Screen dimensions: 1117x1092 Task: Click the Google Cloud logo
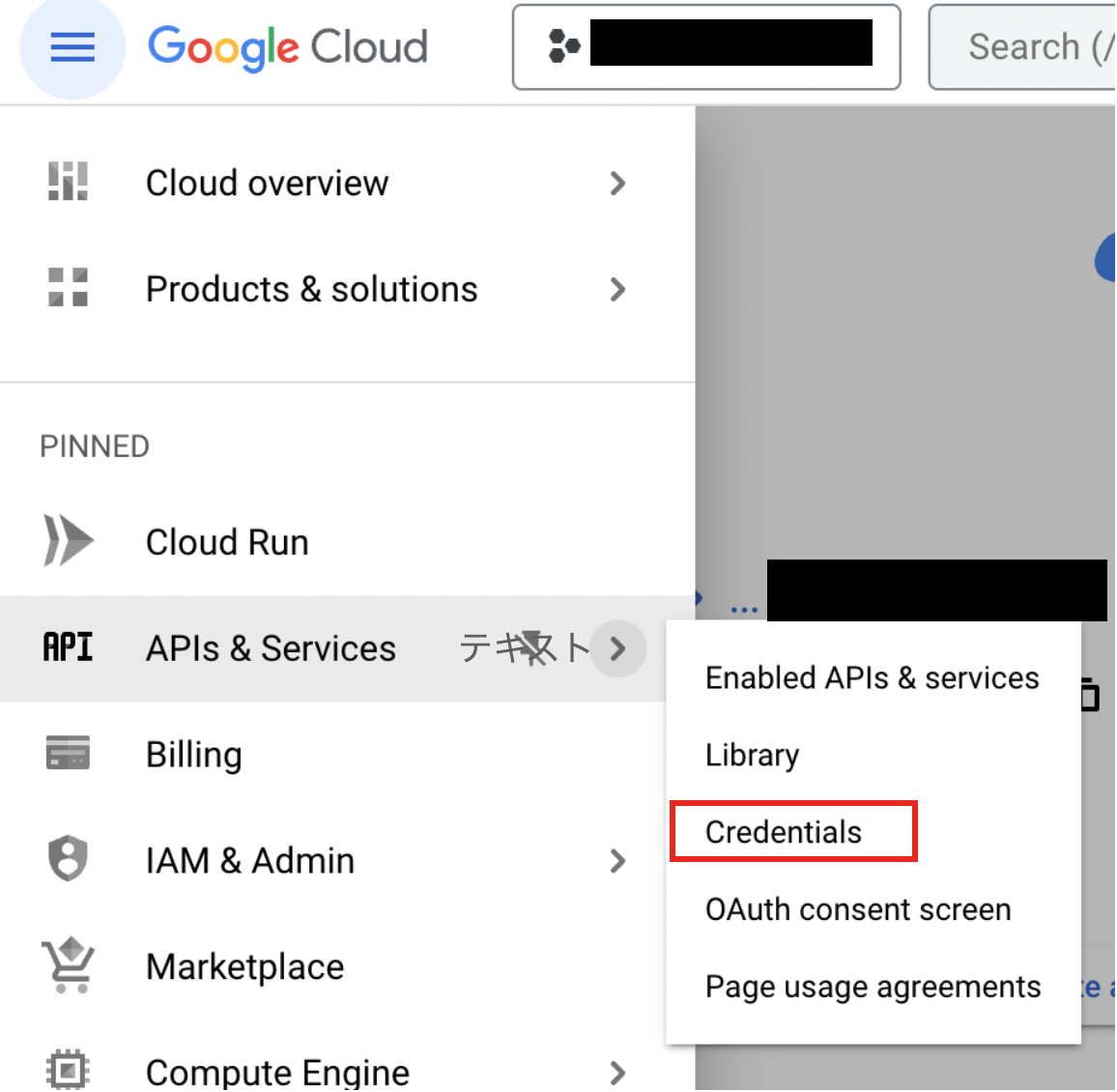287,47
